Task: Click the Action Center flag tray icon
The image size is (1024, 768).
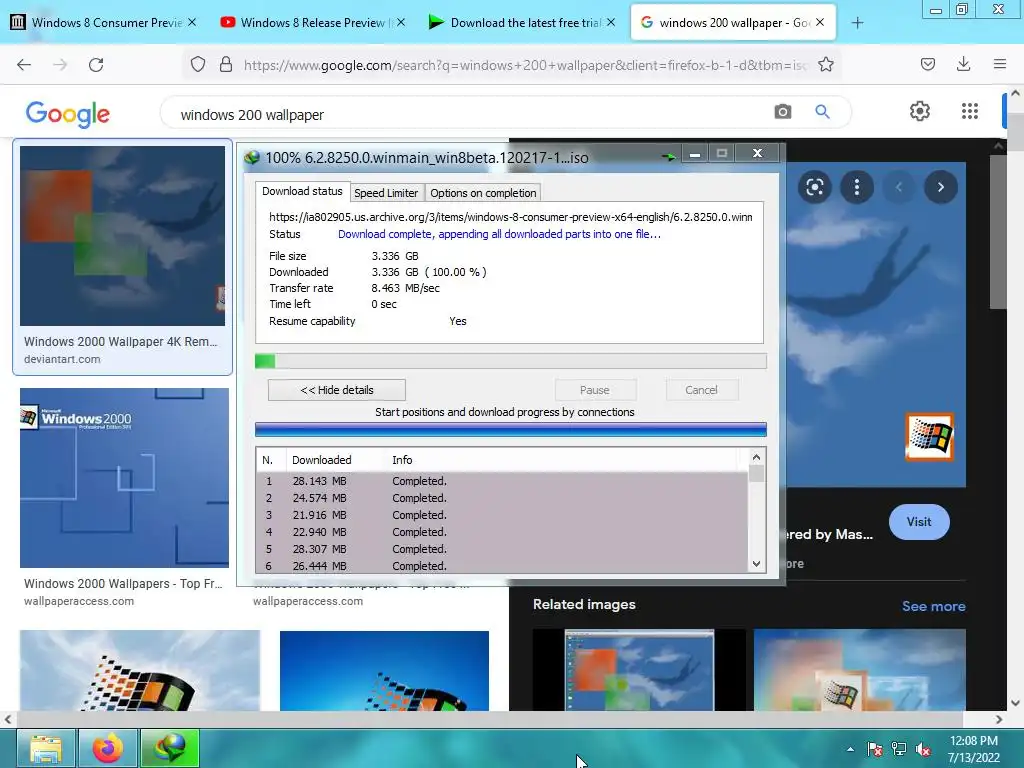Action: point(874,749)
